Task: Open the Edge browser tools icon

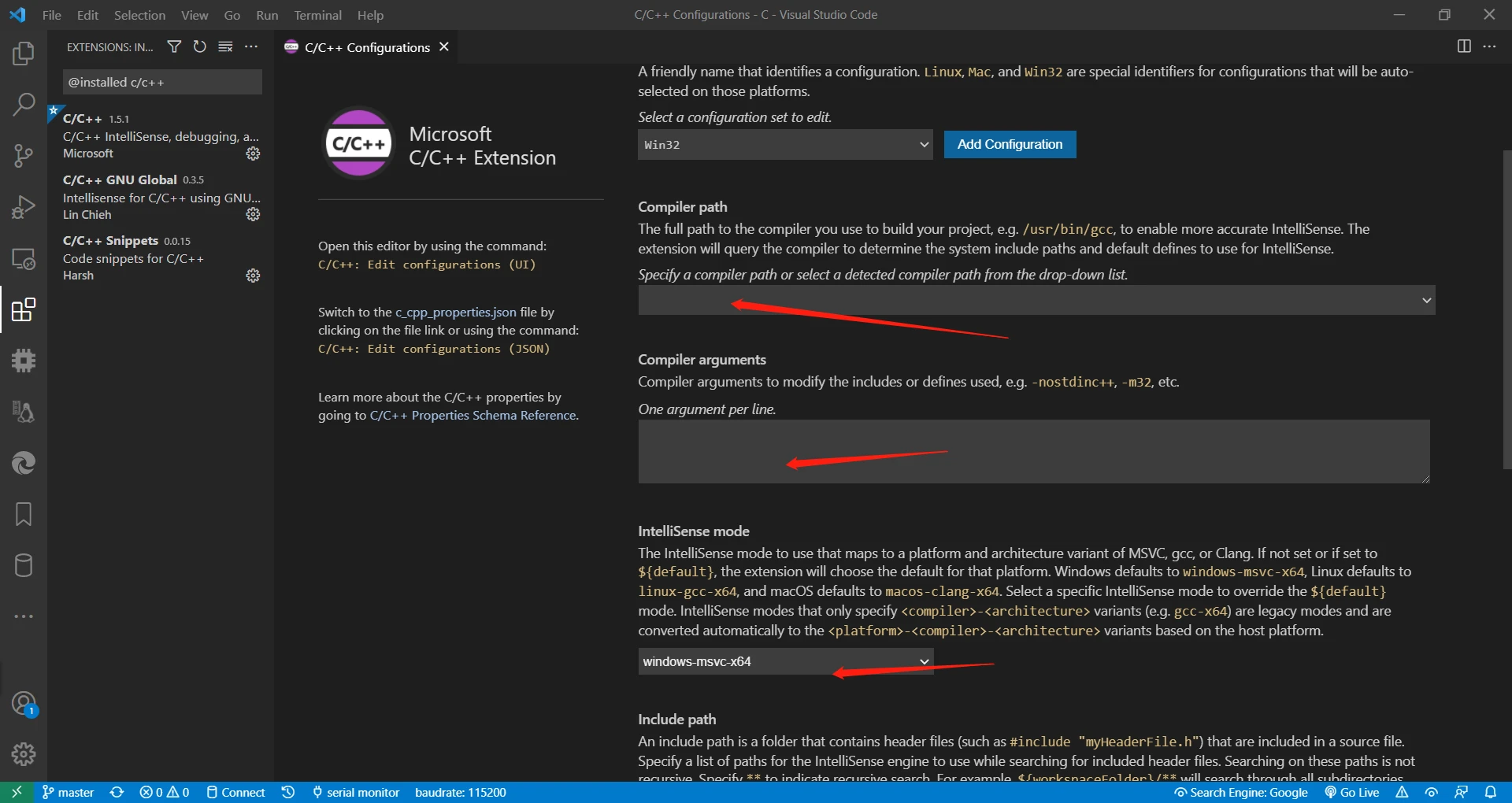Action: click(x=24, y=463)
